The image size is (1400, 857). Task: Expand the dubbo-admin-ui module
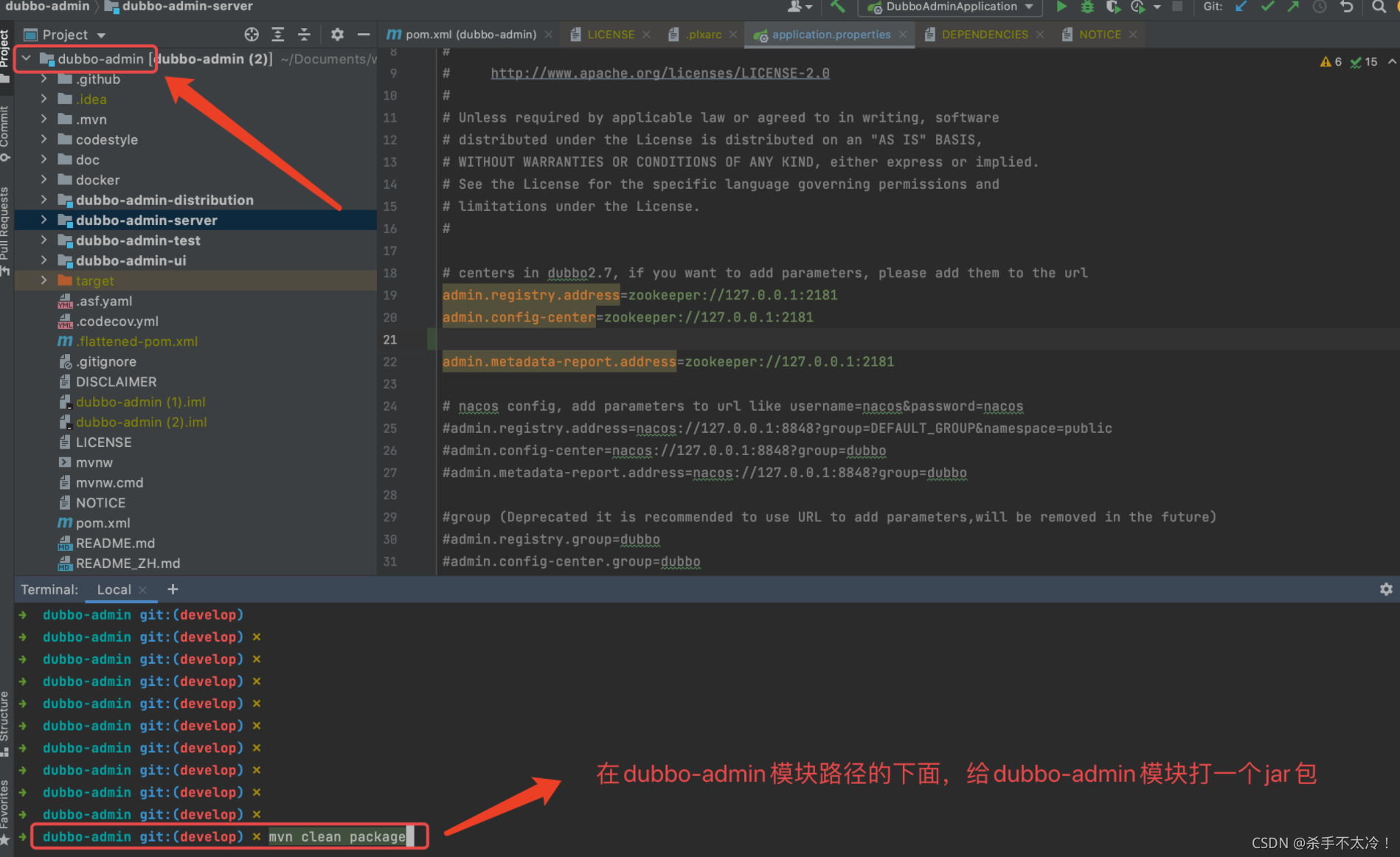coord(44,260)
